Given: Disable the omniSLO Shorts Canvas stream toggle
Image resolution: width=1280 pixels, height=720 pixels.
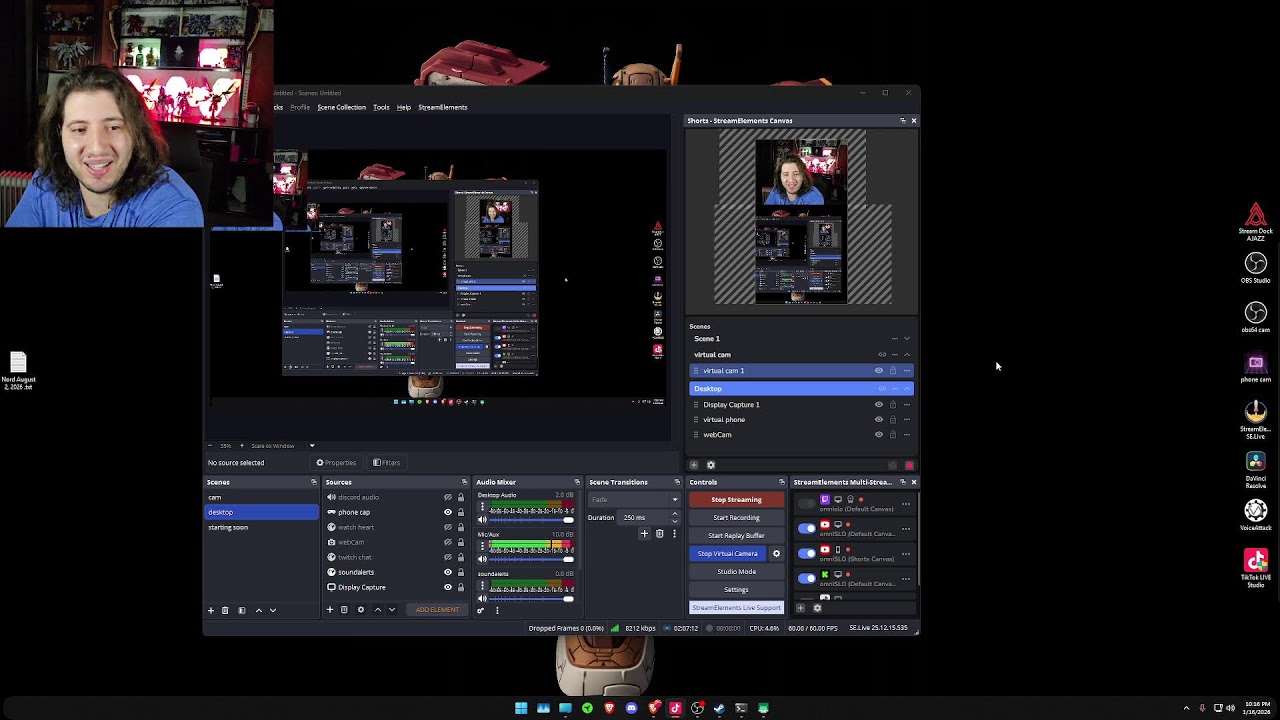Looking at the screenshot, I should 807,553.
